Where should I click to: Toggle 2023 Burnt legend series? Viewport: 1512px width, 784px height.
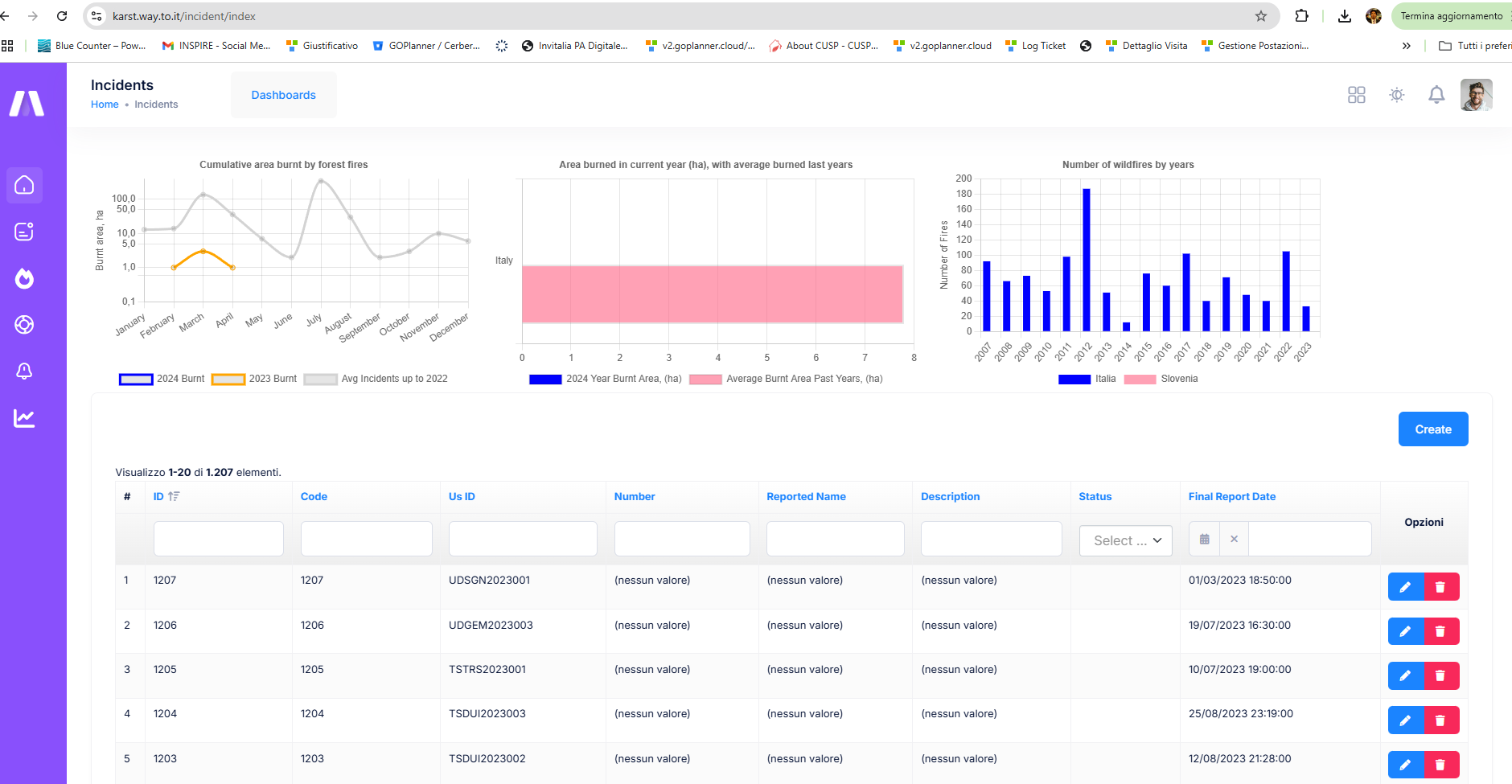tap(254, 379)
